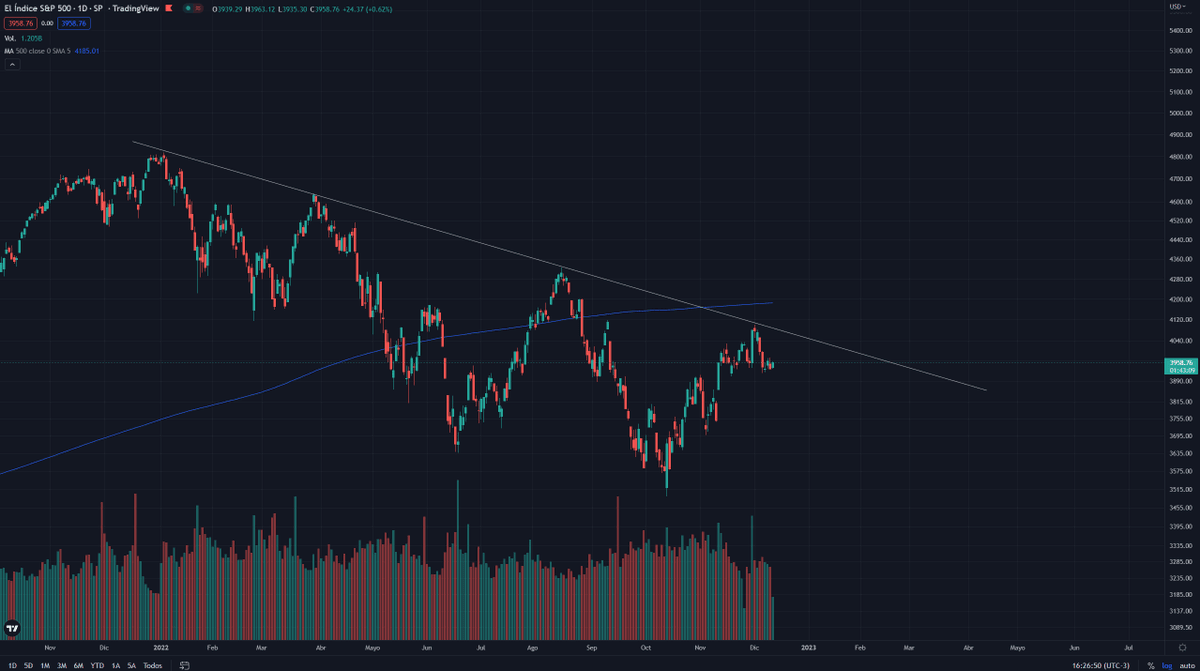Select the 1M time range
The height and width of the screenshot is (671, 1200).
tap(45, 665)
